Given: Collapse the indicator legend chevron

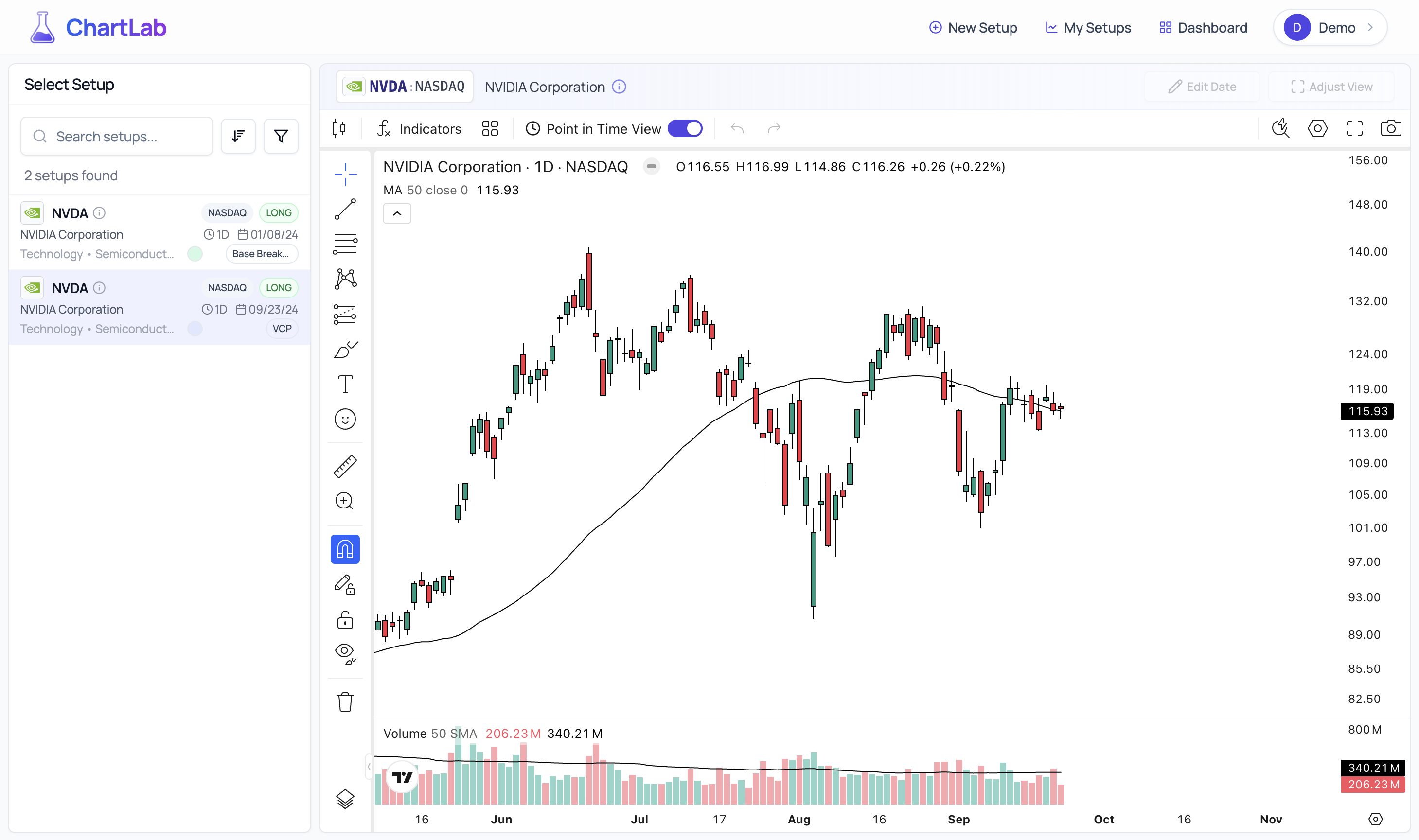Looking at the screenshot, I should [x=397, y=213].
